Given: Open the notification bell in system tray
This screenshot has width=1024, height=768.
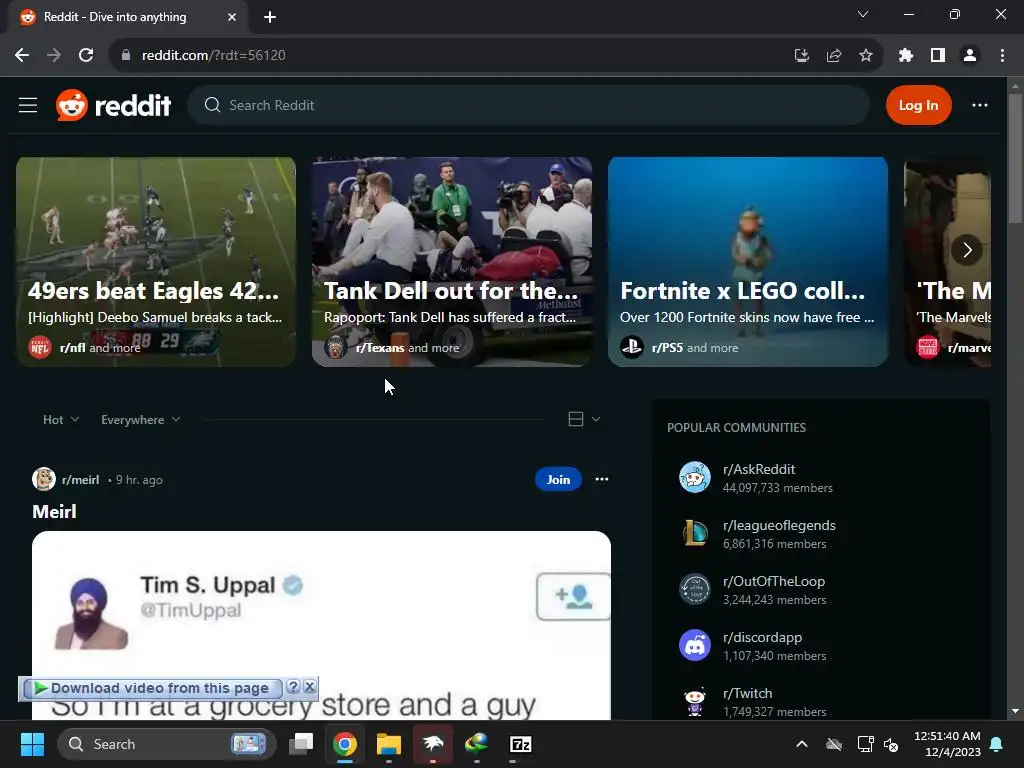Looking at the screenshot, I should [x=997, y=744].
